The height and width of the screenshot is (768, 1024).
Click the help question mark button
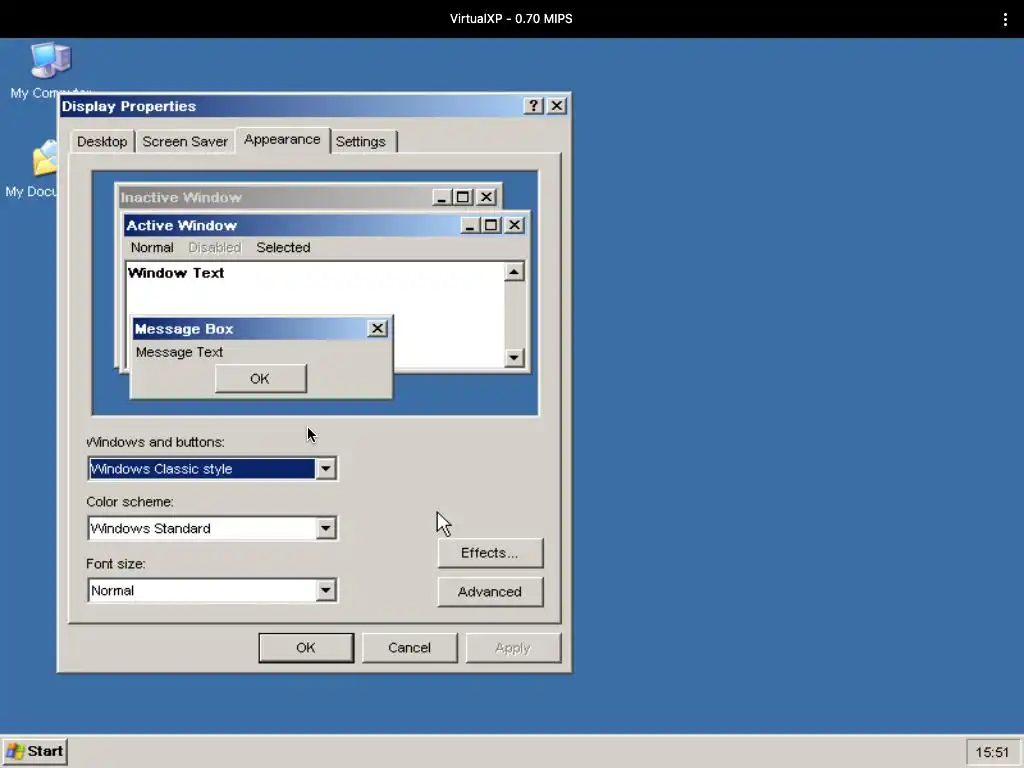coord(534,106)
